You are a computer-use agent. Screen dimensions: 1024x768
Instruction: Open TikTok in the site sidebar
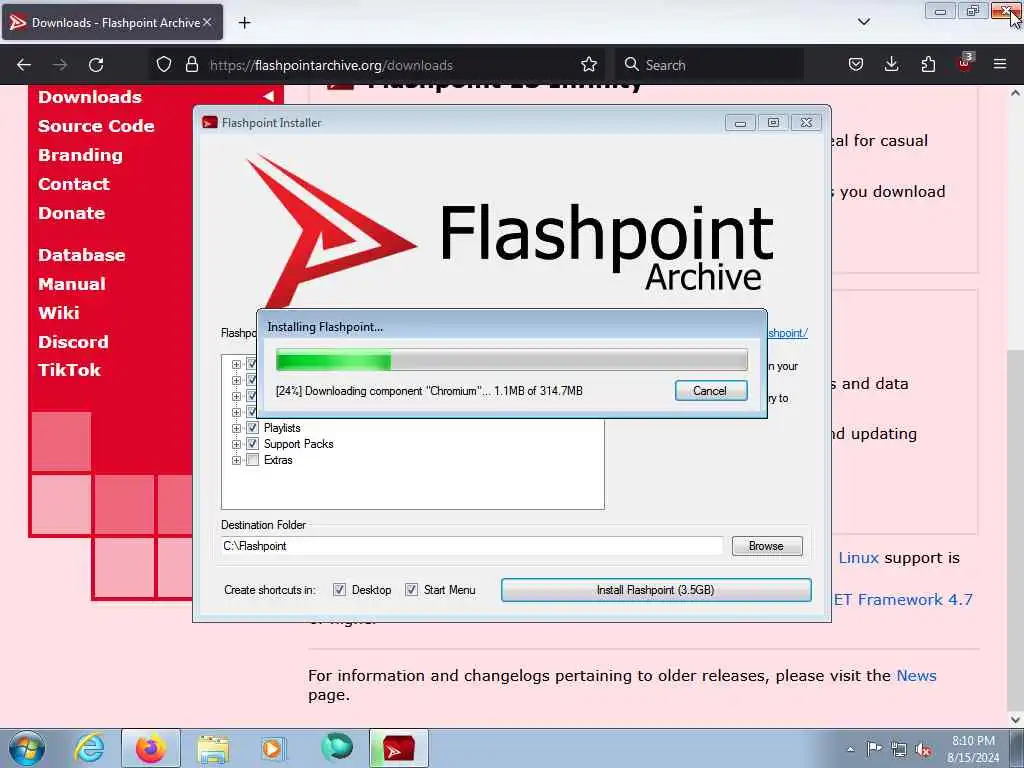[x=69, y=370]
